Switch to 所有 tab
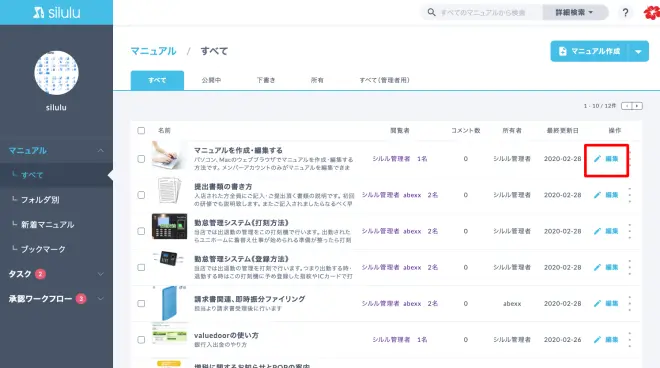This screenshot has height=368, width=660. [x=317, y=80]
